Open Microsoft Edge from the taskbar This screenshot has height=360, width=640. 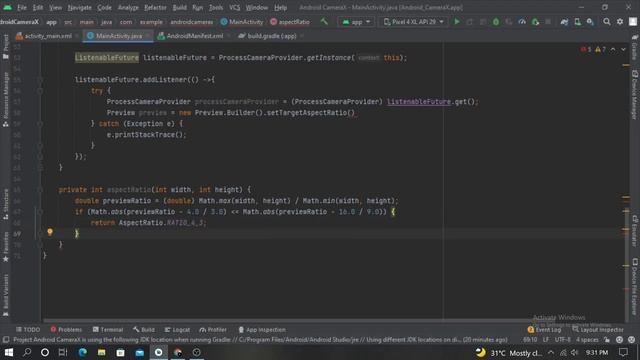(82, 352)
